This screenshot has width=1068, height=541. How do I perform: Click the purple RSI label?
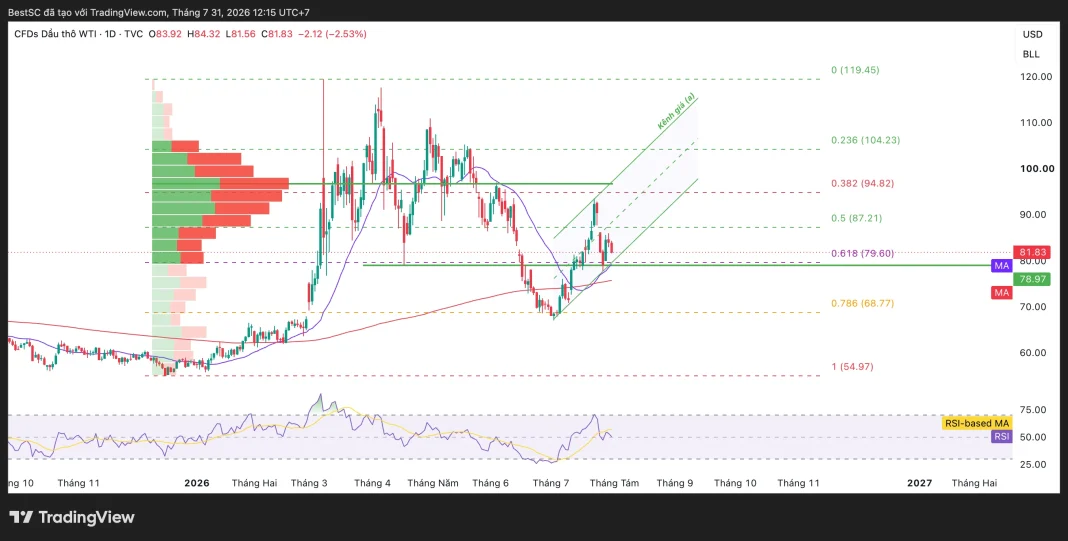1001,437
